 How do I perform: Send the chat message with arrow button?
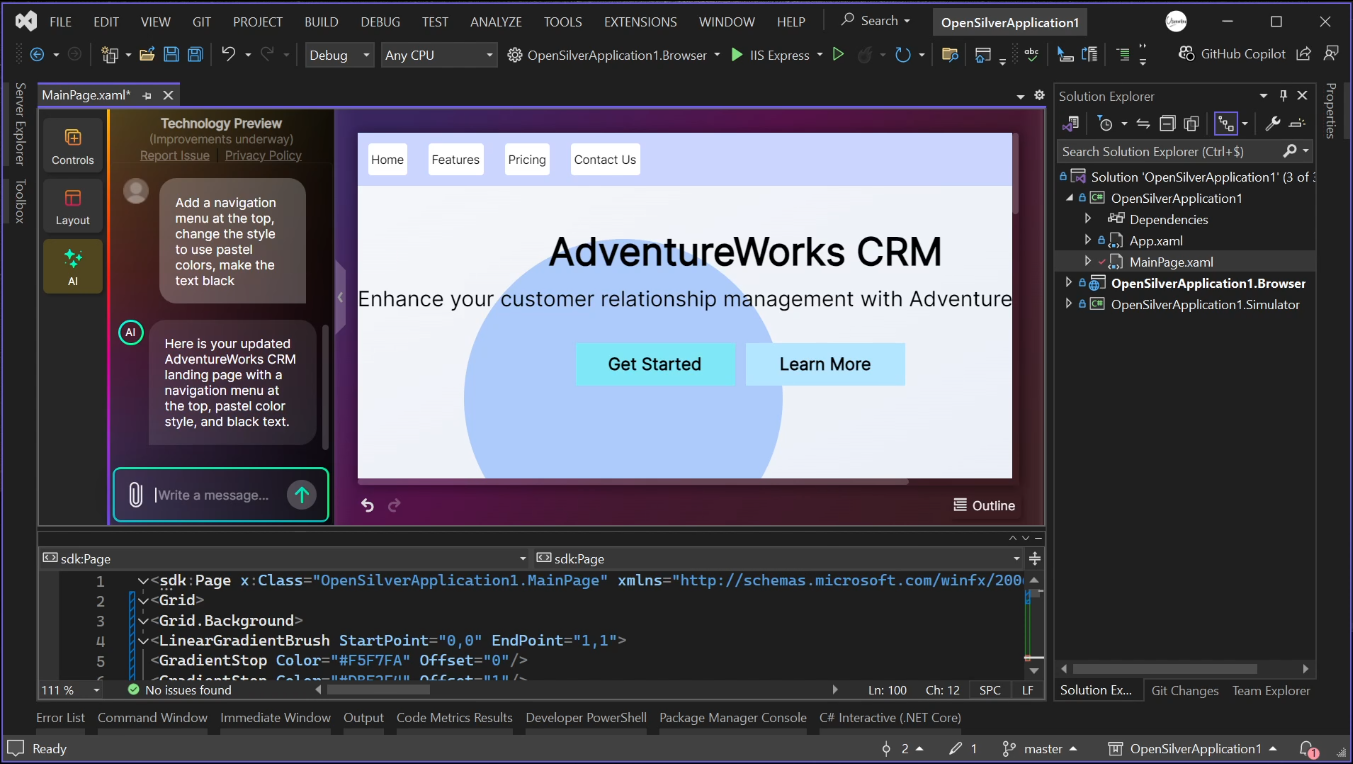pyautogui.click(x=301, y=495)
